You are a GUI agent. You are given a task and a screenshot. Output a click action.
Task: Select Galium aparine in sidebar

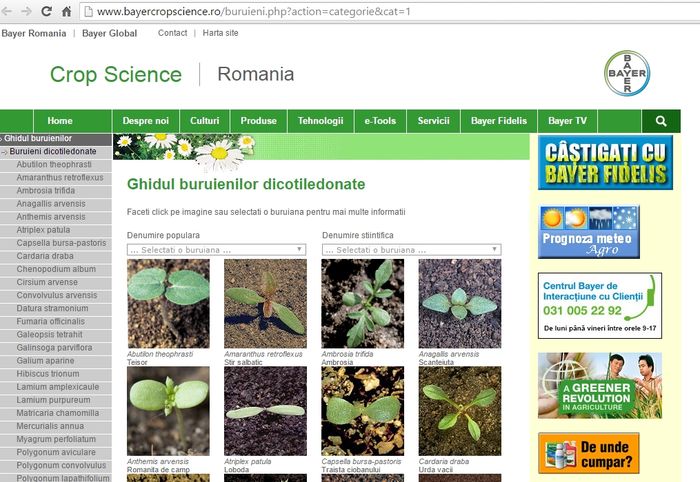coord(56,361)
